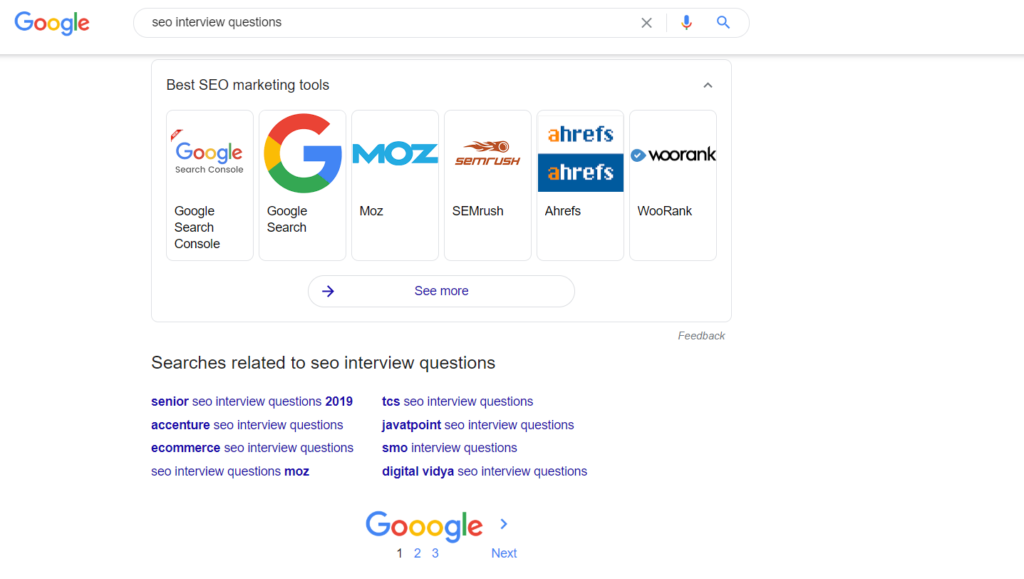Click the Google logo top left
Viewport: 1024px width, 579px height.
click(51, 23)
